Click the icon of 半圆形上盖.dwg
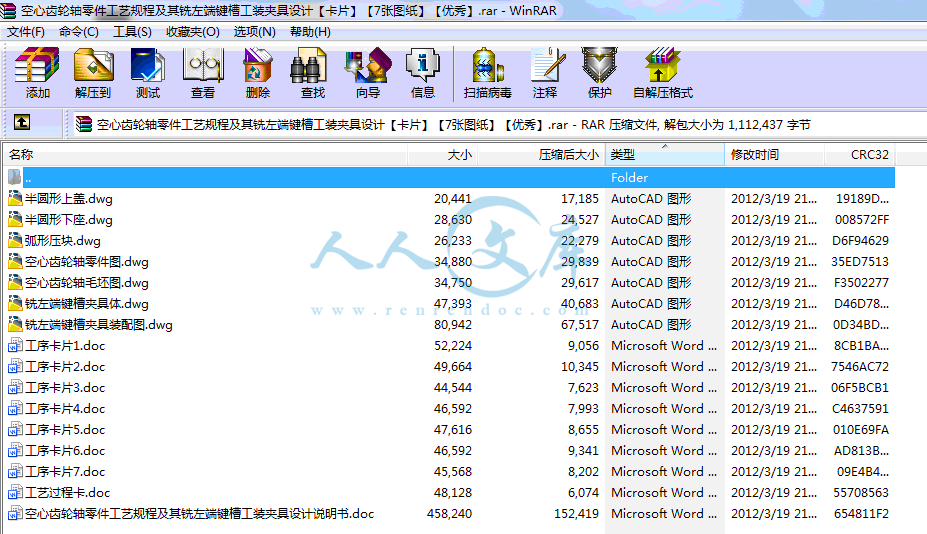Viewport: 927px width, 534px height. tap(15, 198)
